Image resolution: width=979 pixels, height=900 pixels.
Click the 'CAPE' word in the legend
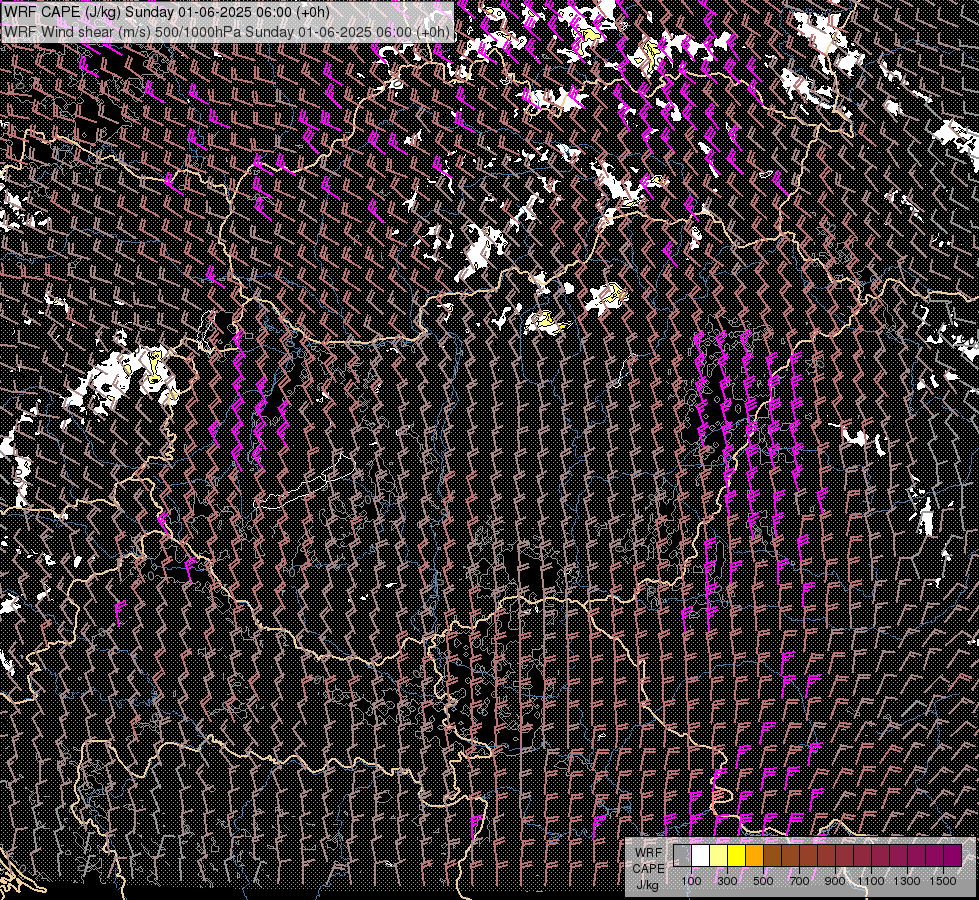coord(648,869)
